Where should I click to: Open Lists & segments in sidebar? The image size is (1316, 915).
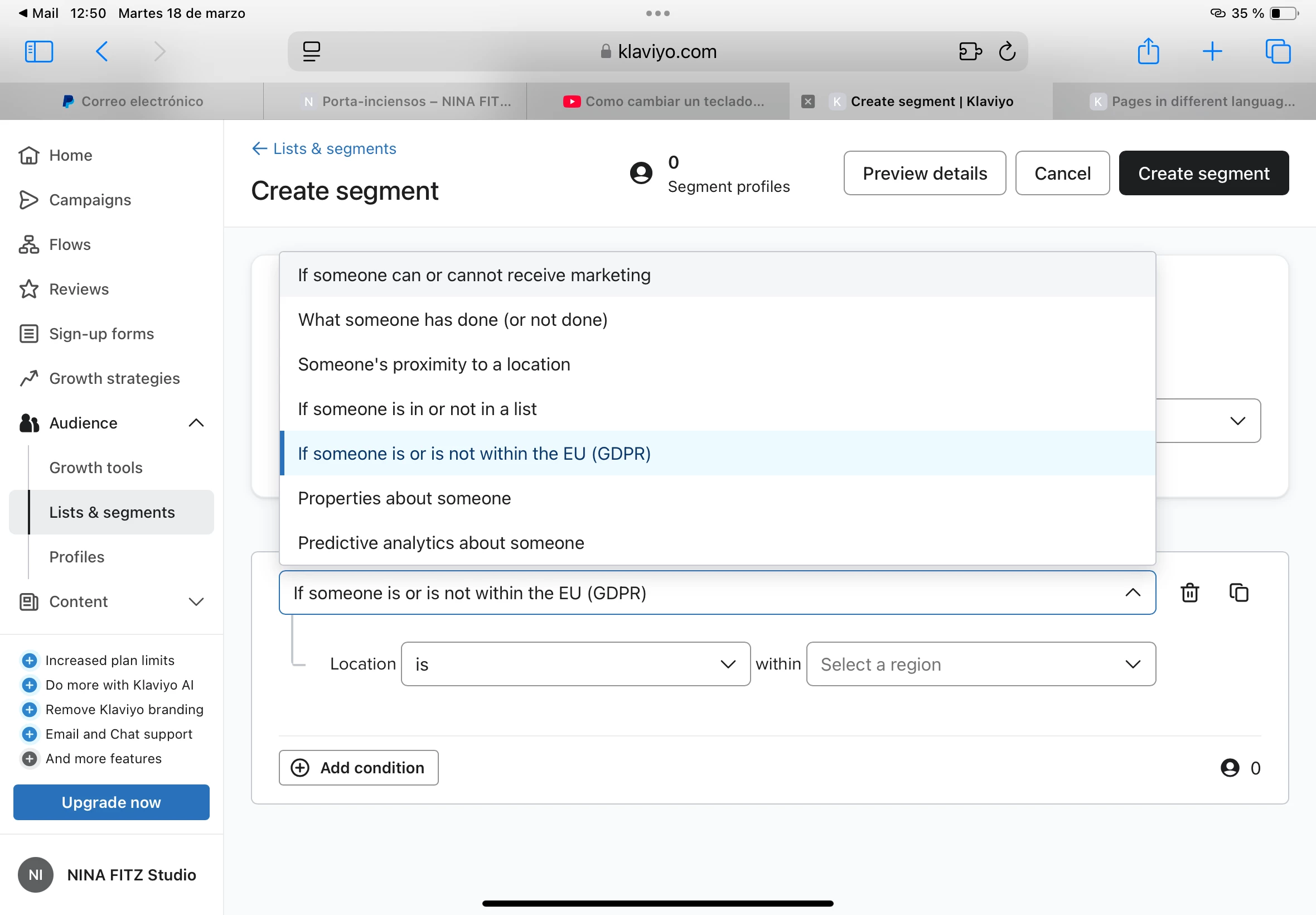(x=112, y=513)
